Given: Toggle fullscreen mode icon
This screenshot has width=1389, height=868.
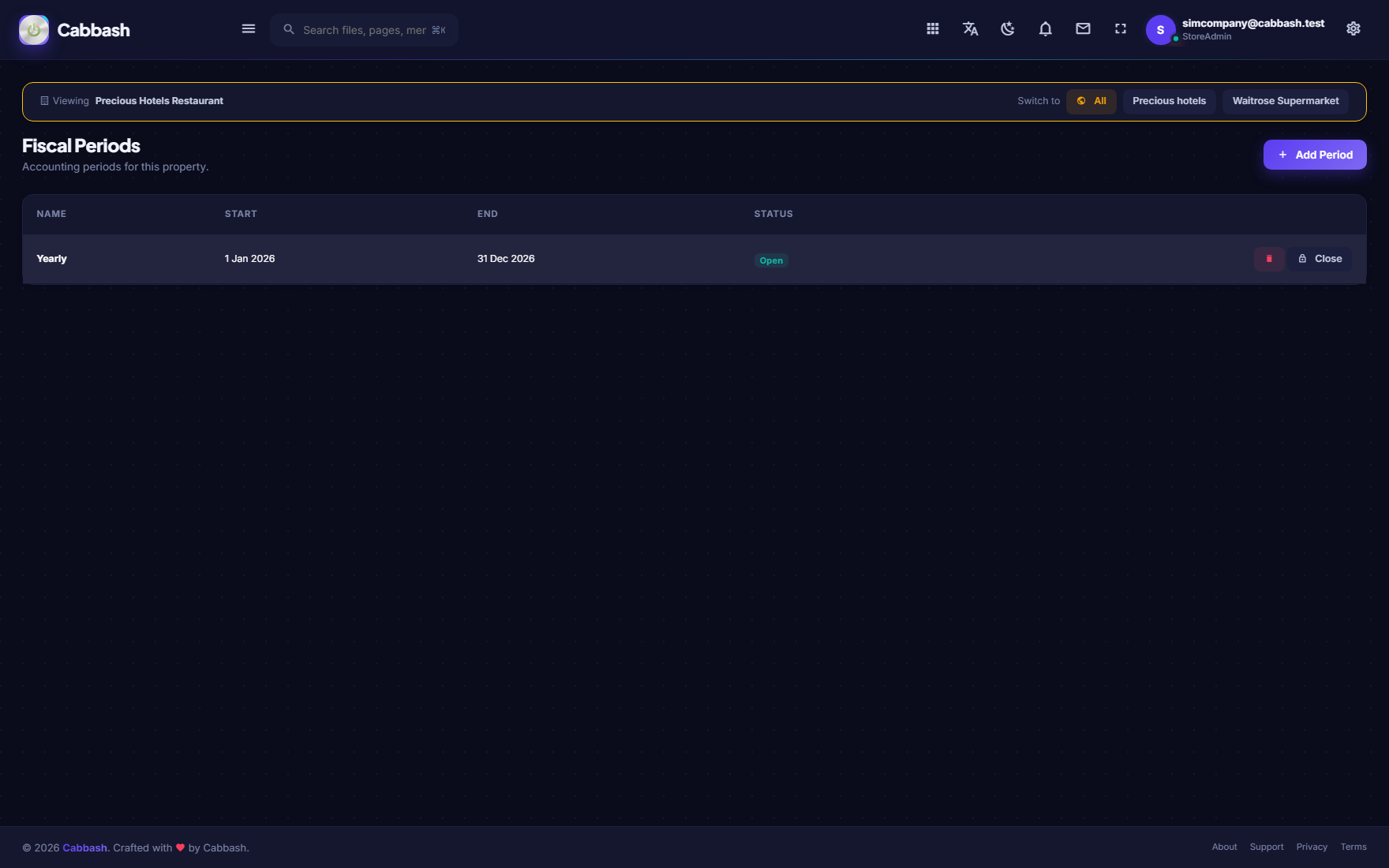Looking at the screenshot, I should click(x=1121, y=29).
